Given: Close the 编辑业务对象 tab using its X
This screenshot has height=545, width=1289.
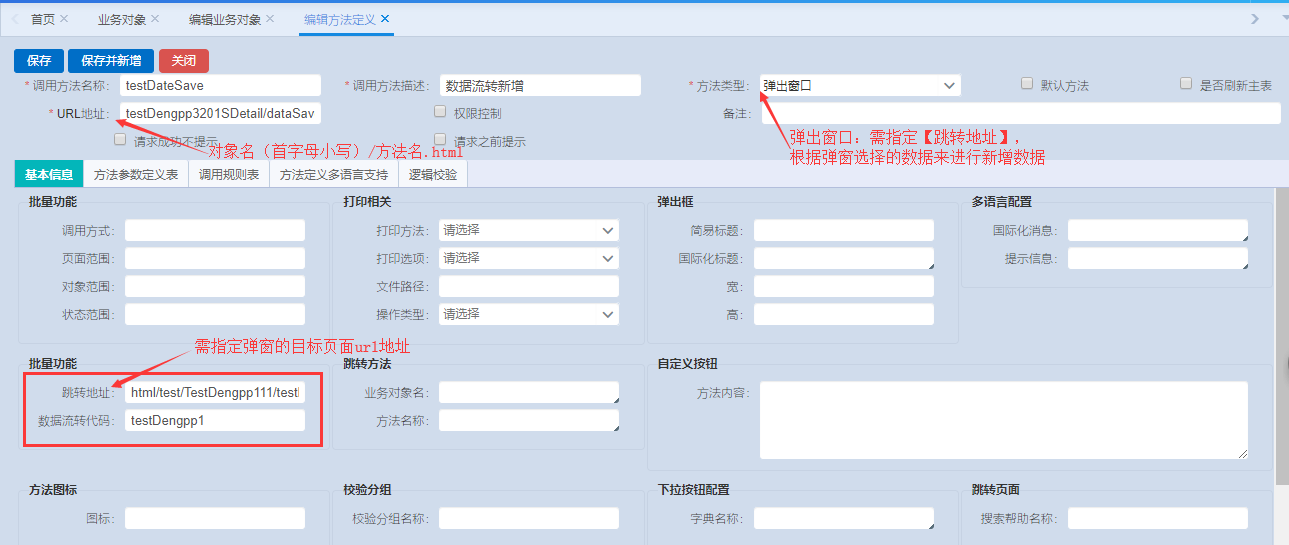Looking at the screenshot, I should click(270, 19).
